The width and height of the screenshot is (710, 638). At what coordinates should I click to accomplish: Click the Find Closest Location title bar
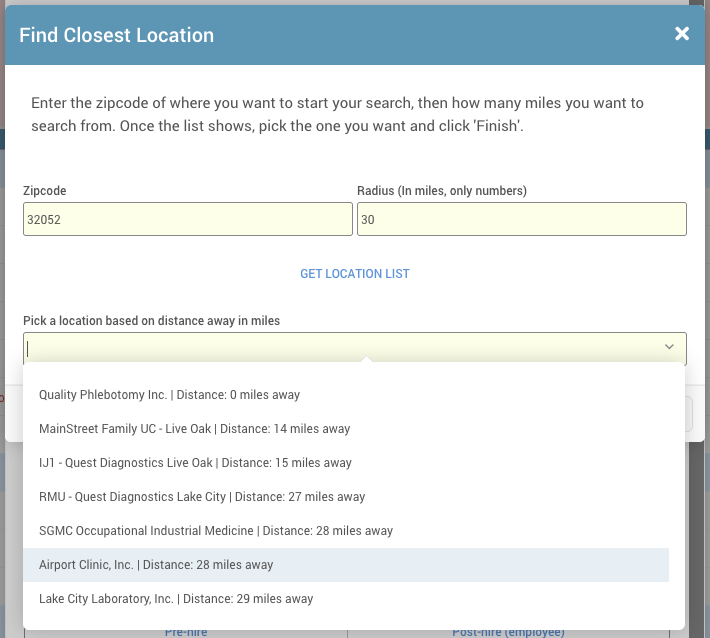tap(355, 35)
